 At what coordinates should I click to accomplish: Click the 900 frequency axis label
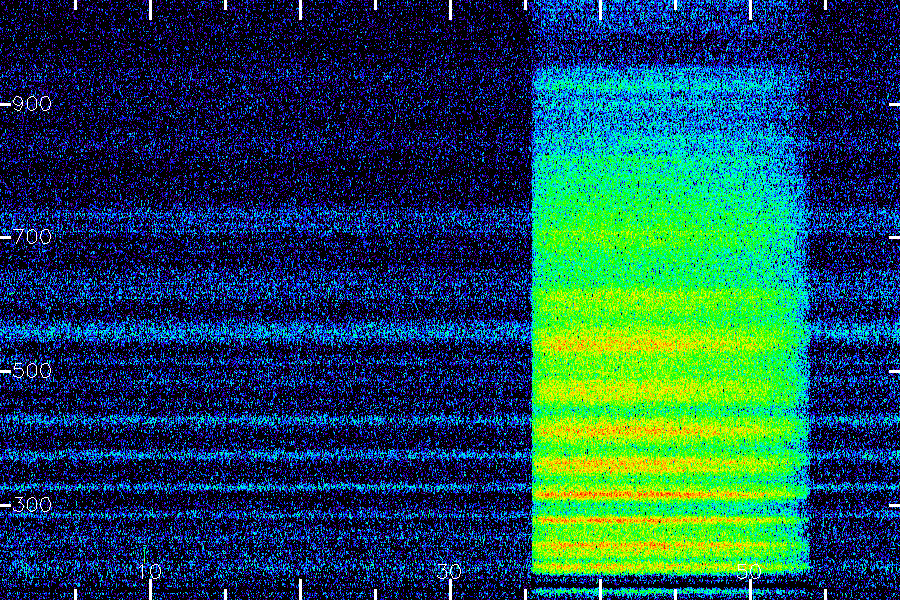[32, 104]
